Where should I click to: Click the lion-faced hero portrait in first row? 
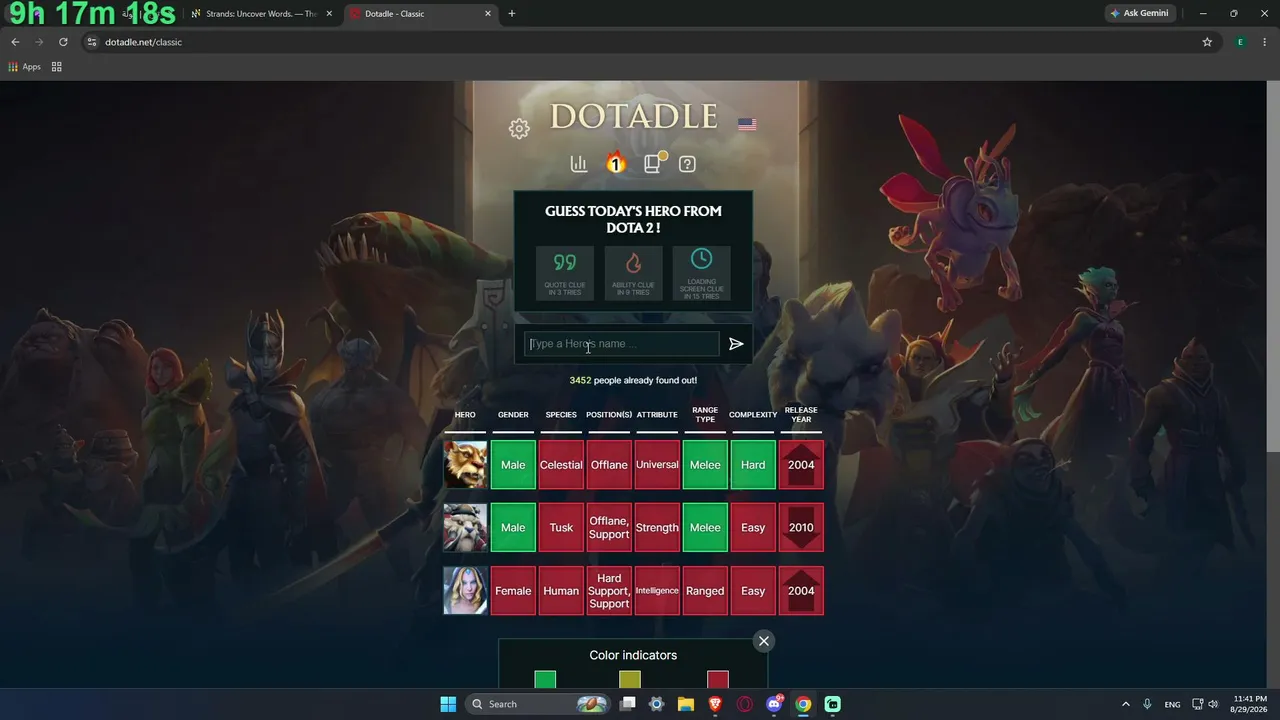(x=465, y=465)
